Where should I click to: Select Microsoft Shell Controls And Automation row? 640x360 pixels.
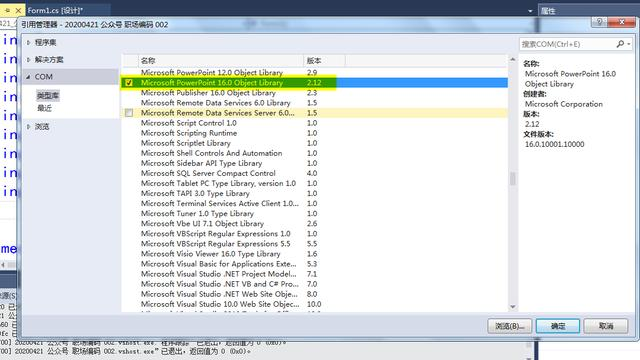coord(314,153)
